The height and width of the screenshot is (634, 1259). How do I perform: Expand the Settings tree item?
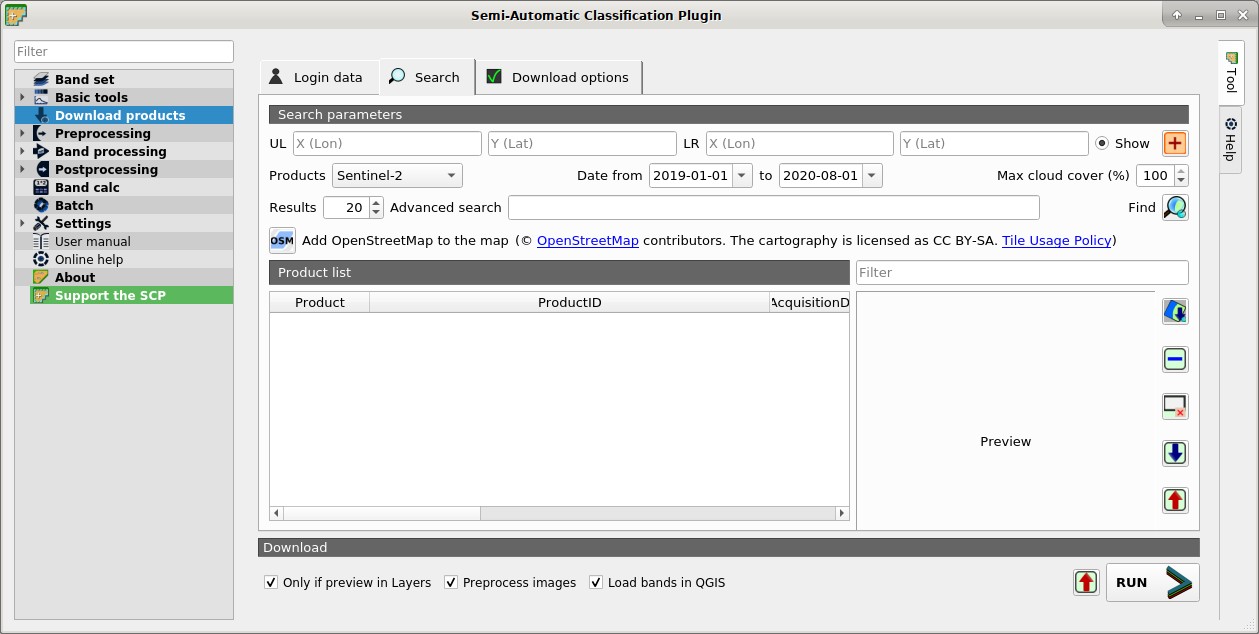pyautogui.click(x=22, y=223)
